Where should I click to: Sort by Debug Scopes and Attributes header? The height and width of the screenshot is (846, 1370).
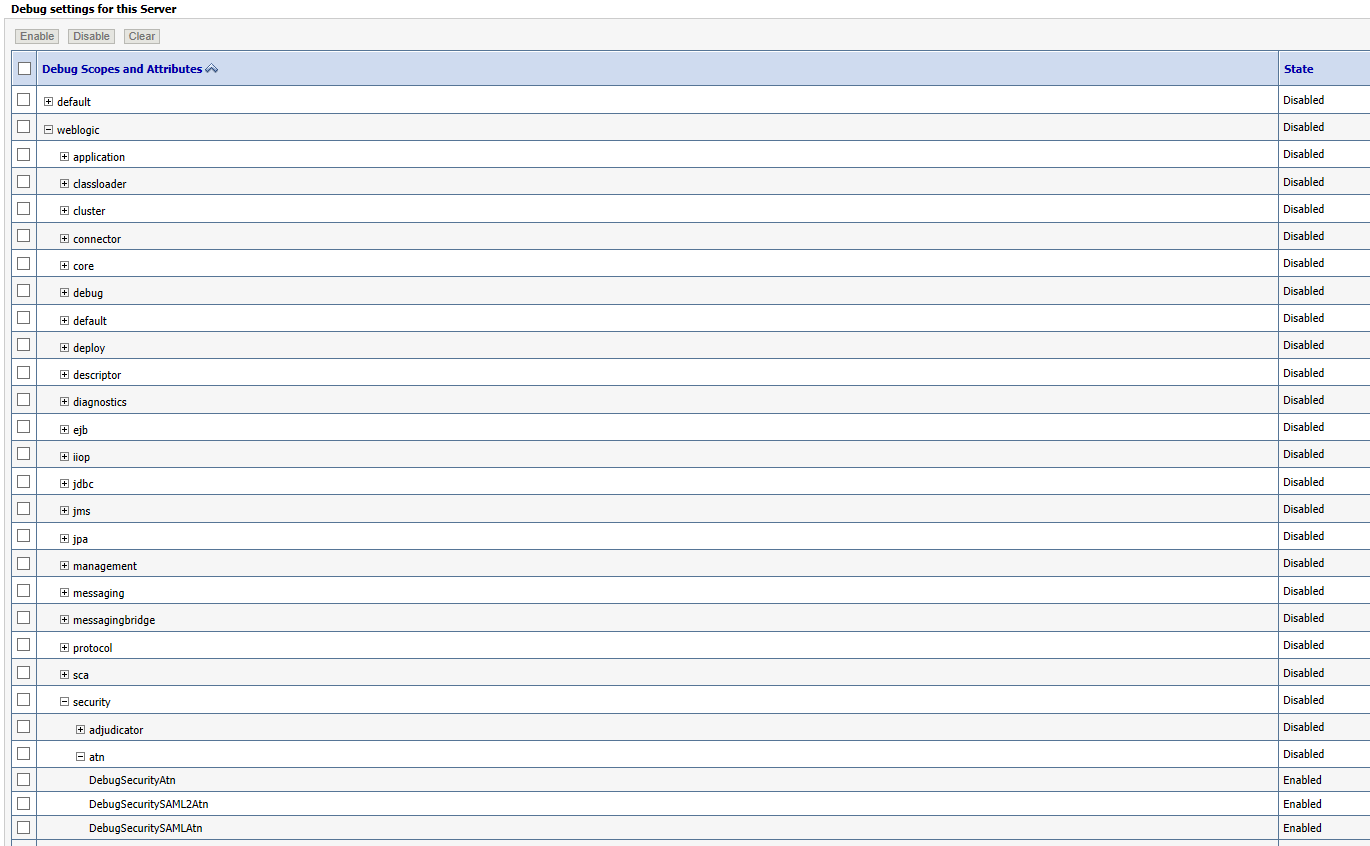[121, 69]
